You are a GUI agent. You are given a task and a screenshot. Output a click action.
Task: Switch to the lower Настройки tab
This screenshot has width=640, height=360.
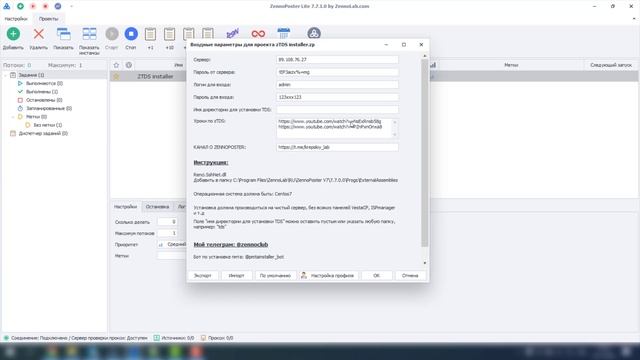[125, 207]
